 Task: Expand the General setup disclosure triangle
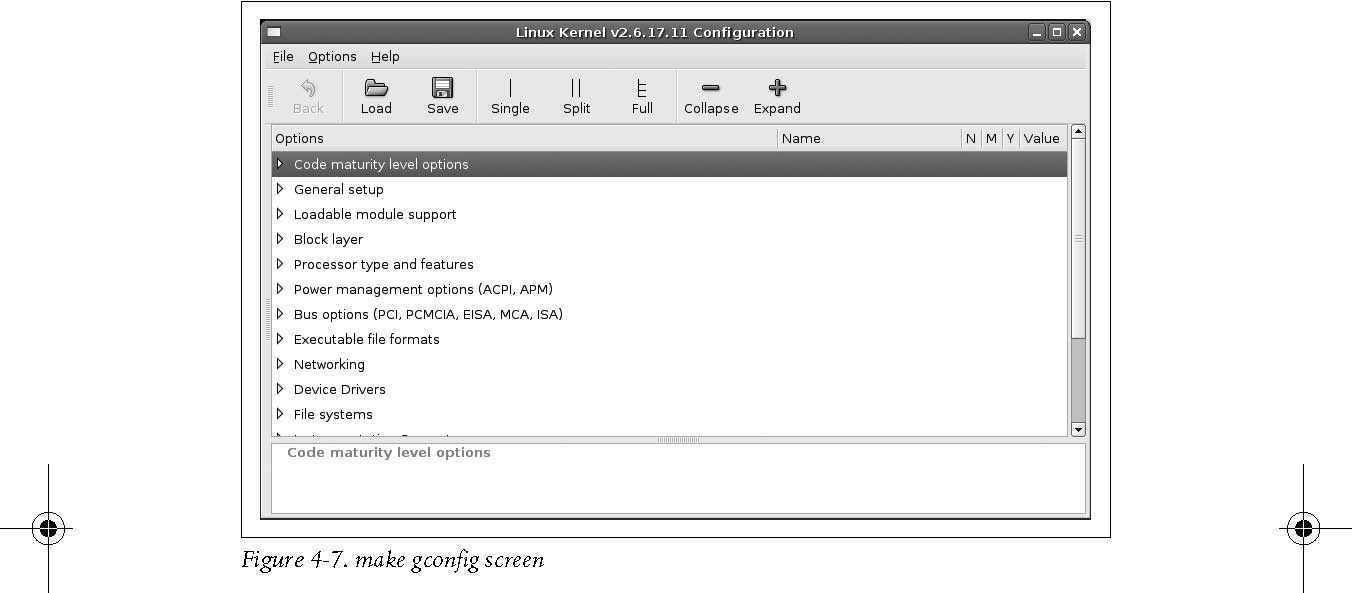coord(280,189)
